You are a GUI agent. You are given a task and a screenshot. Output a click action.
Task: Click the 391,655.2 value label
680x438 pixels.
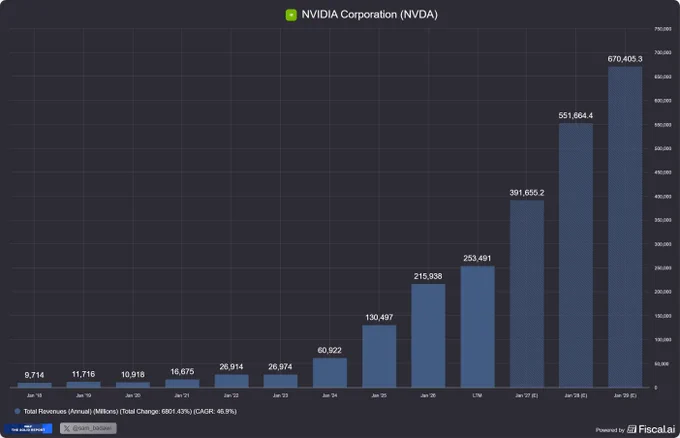(526, 193)
